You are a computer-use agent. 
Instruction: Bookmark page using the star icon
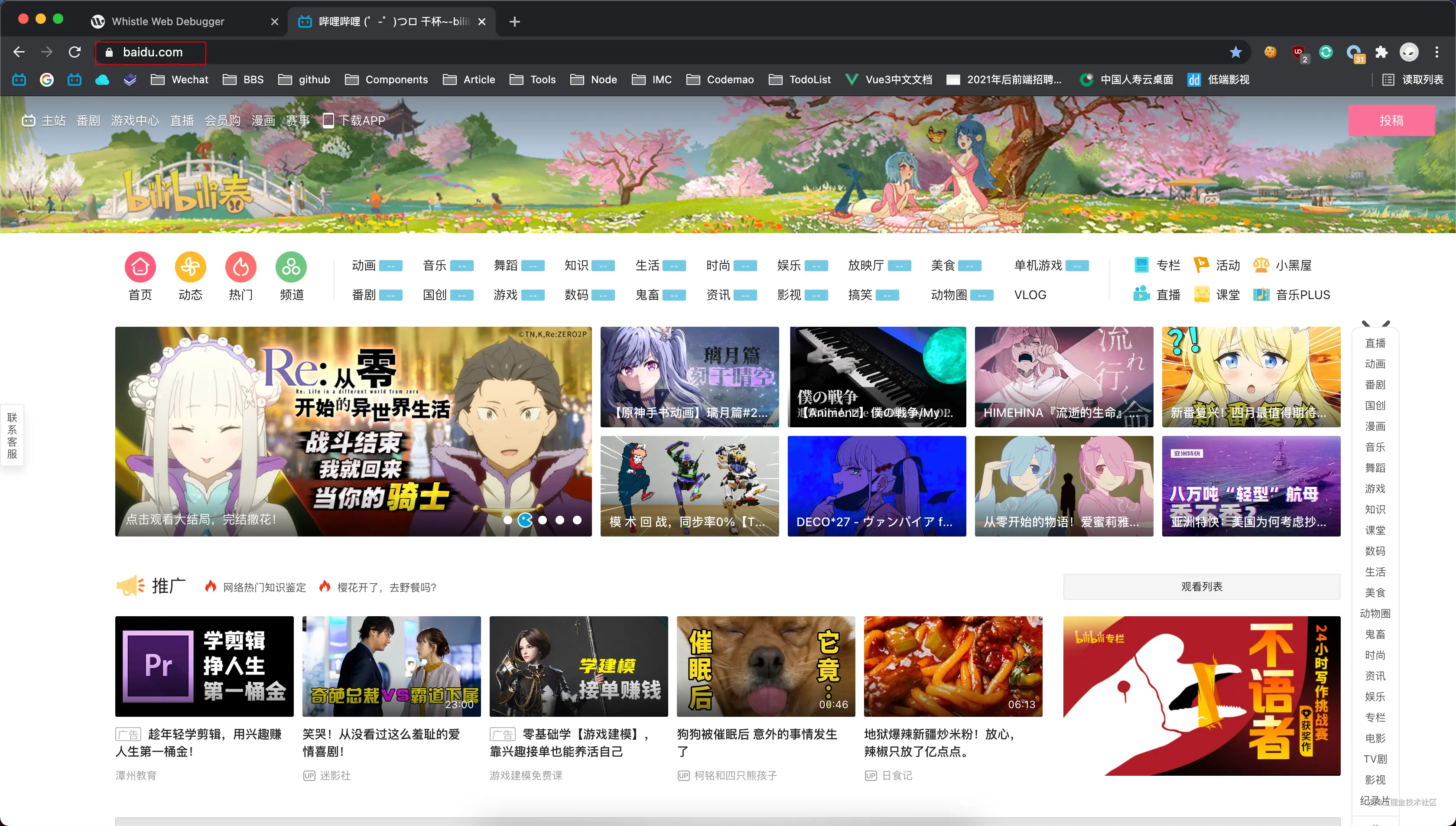point(1235,52)
